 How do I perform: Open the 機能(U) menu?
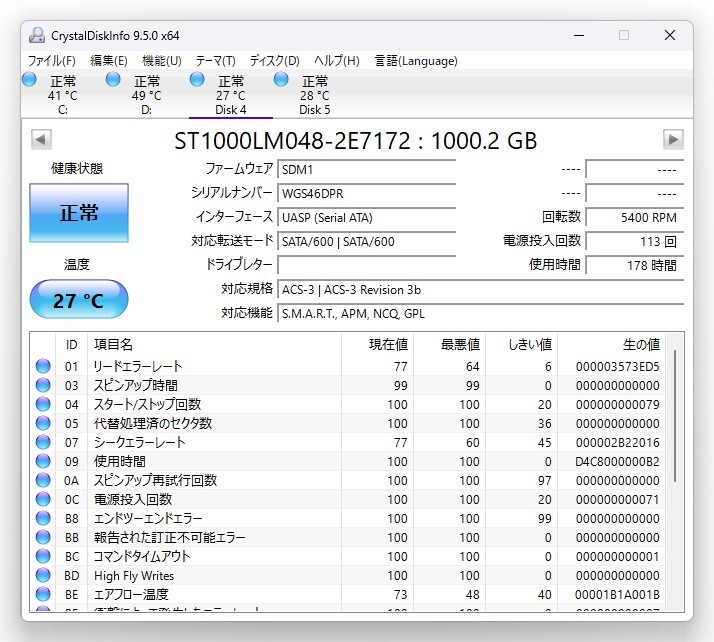click(161, 60)
